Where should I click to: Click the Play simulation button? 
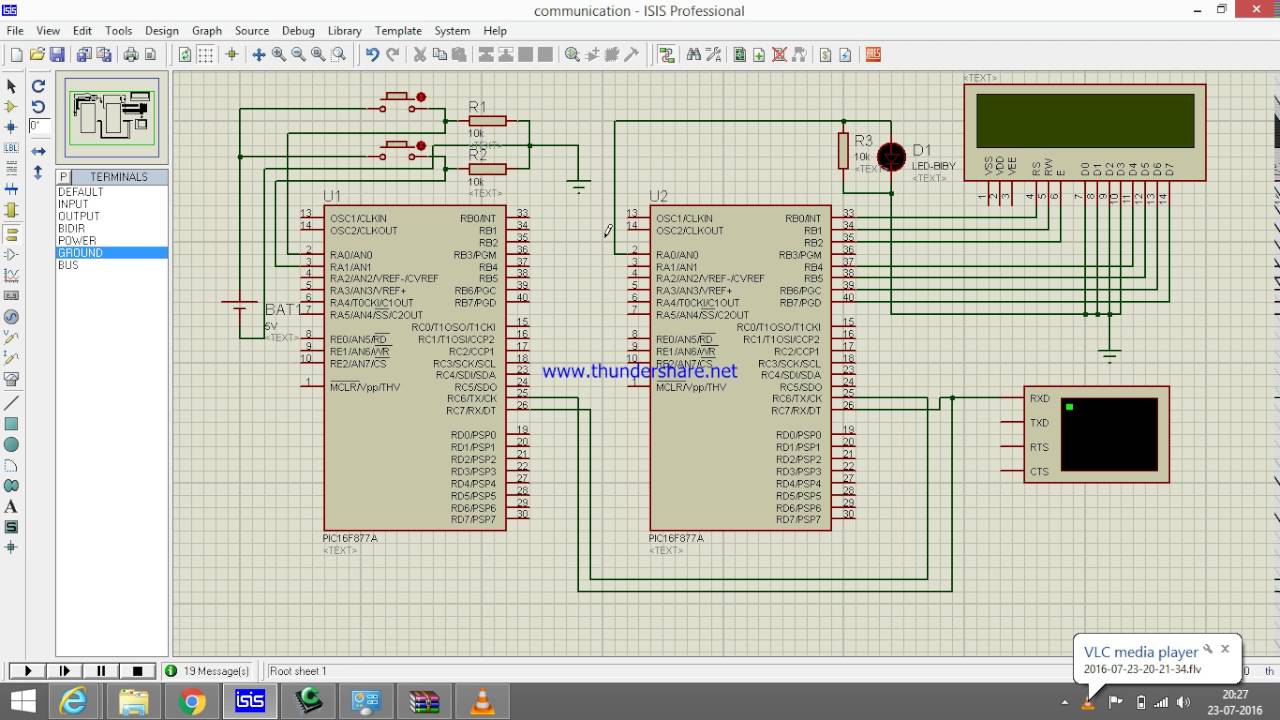tap(27, 671)
